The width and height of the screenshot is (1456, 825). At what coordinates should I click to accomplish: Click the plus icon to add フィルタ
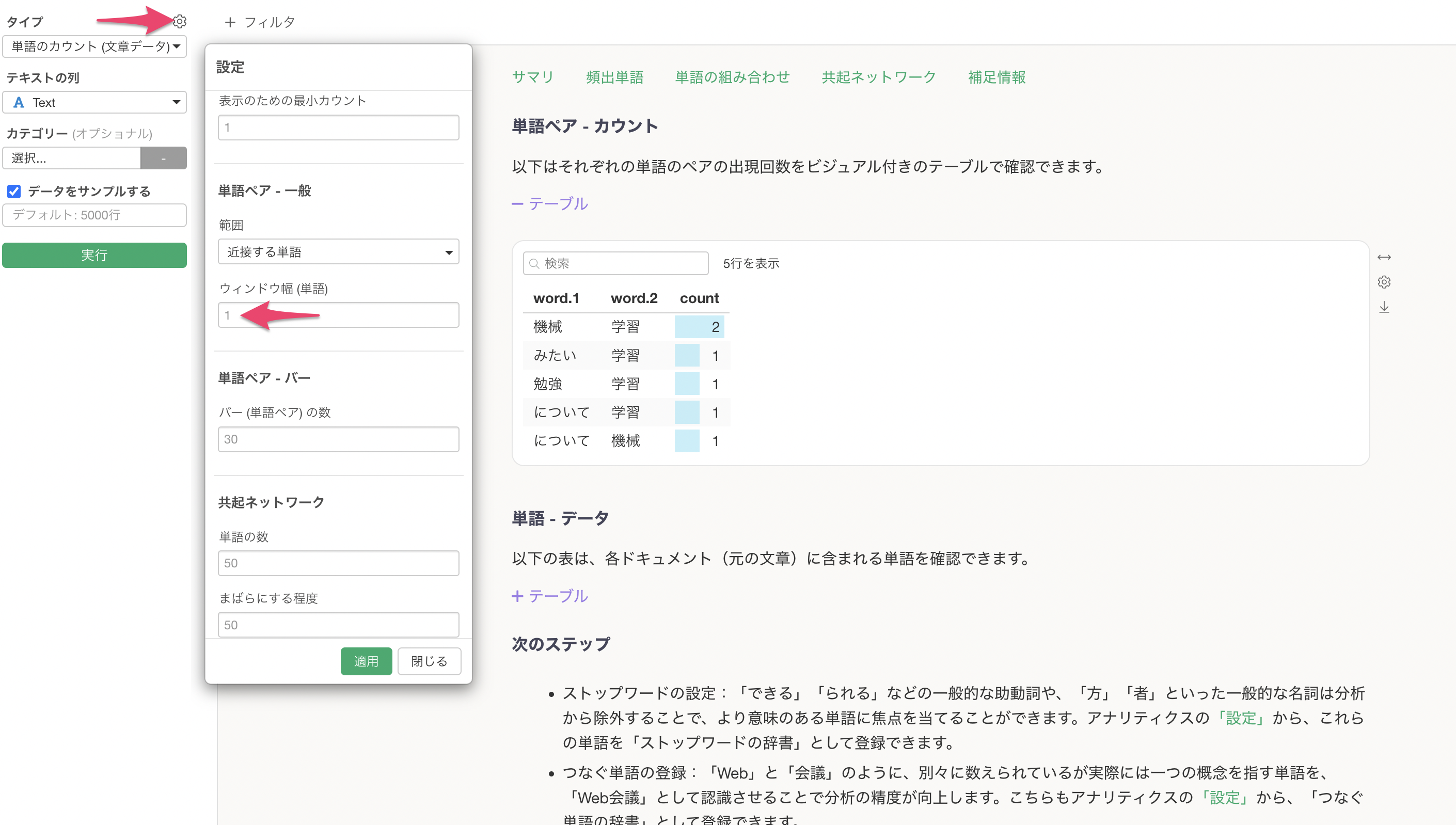[x=230, y=23]
